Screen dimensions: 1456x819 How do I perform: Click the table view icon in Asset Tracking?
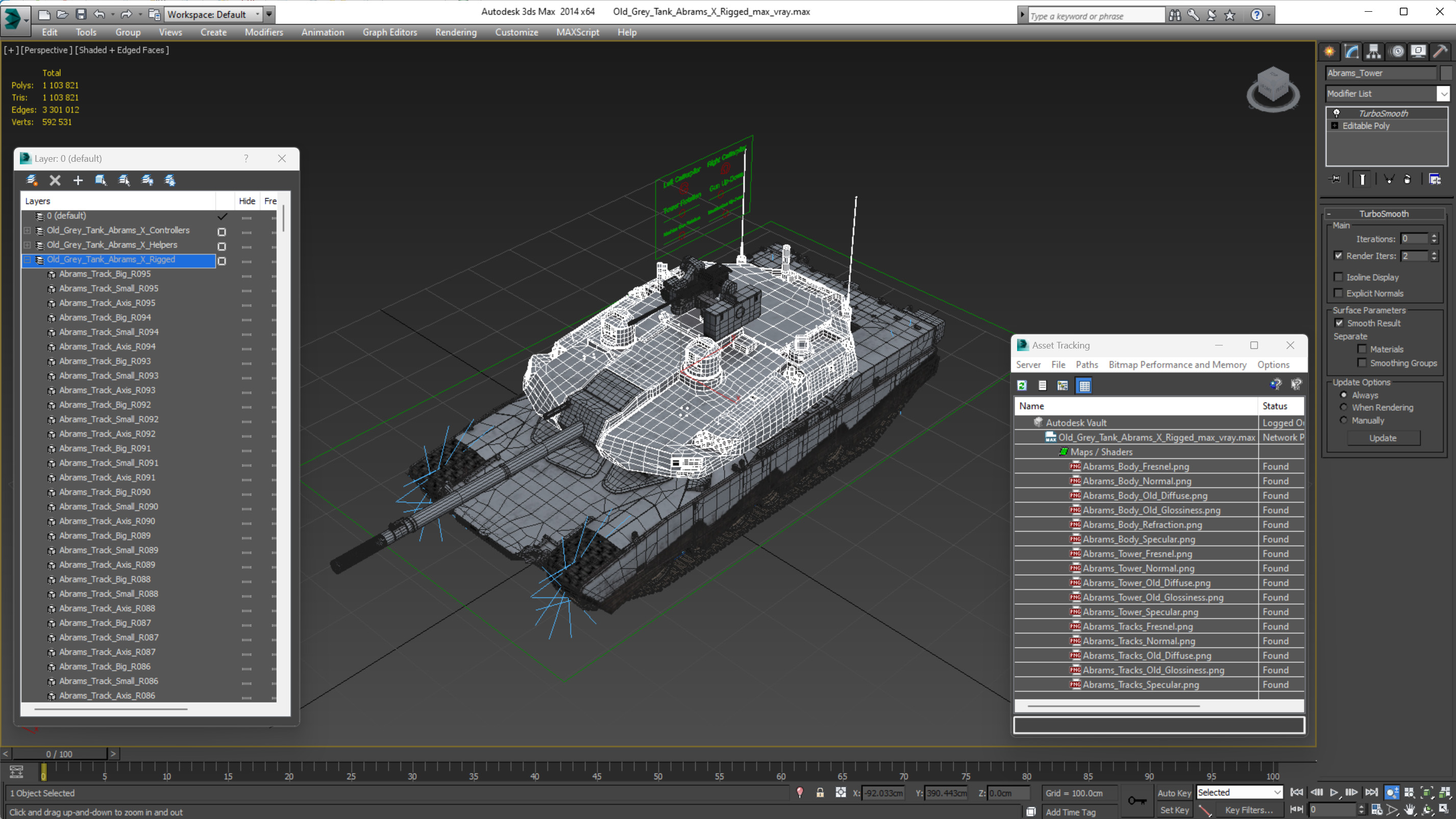pyautogui.click(x=1084, y=385)
